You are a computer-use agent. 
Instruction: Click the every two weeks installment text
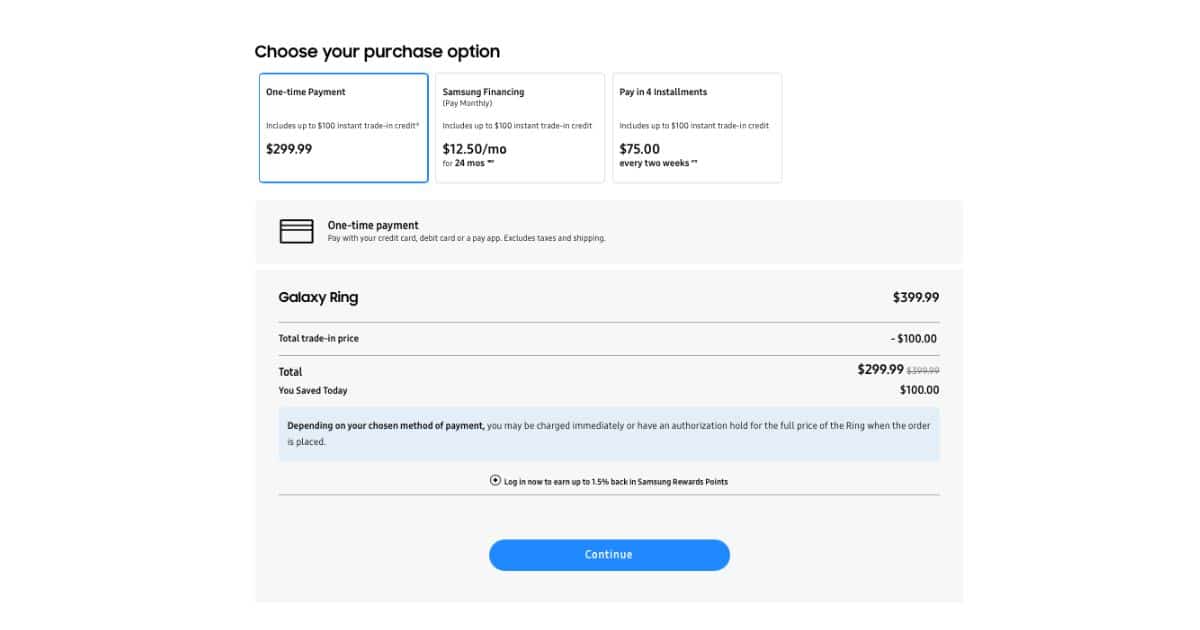[659, 163]
